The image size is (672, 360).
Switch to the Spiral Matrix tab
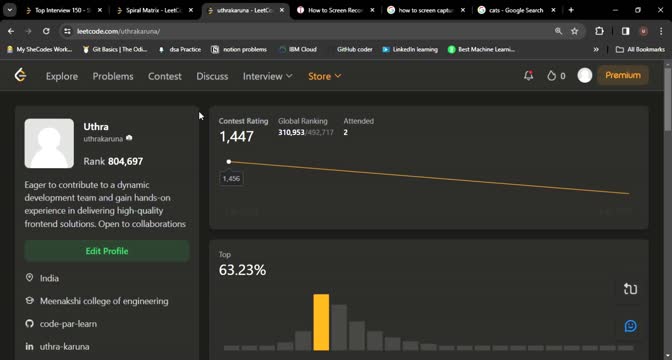point(154,10)
